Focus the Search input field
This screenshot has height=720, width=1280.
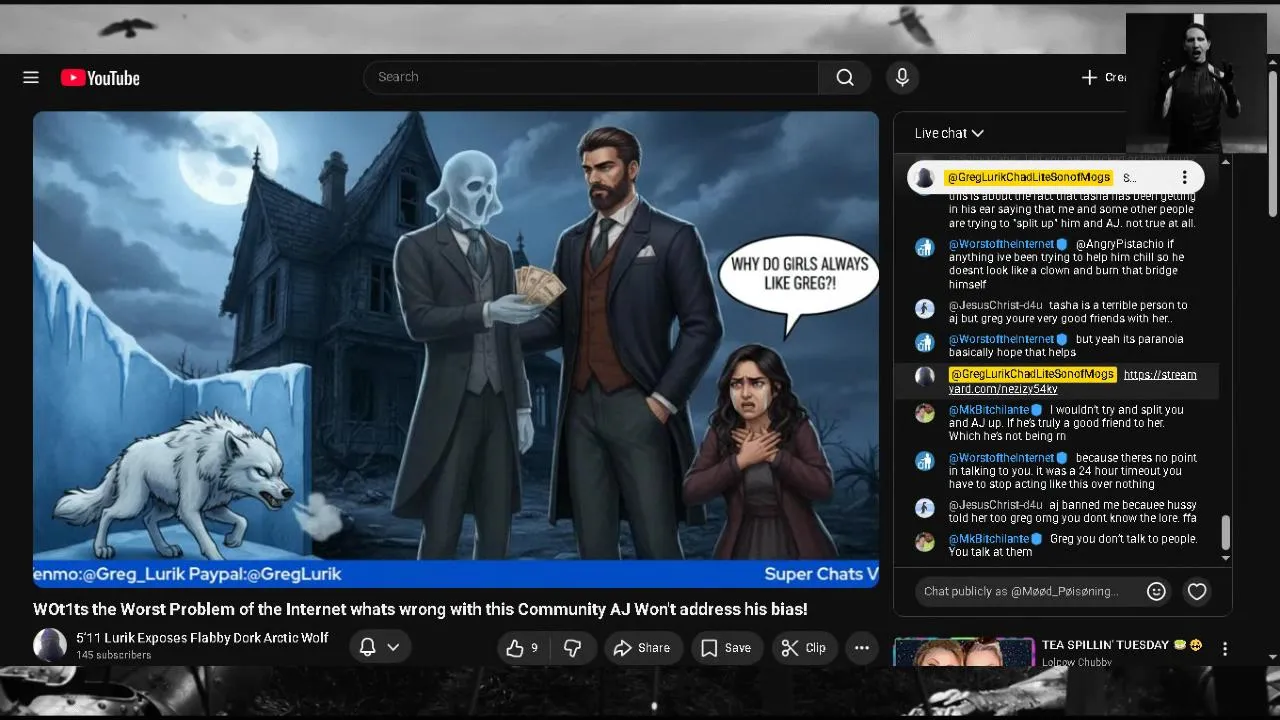click(591, 77)
